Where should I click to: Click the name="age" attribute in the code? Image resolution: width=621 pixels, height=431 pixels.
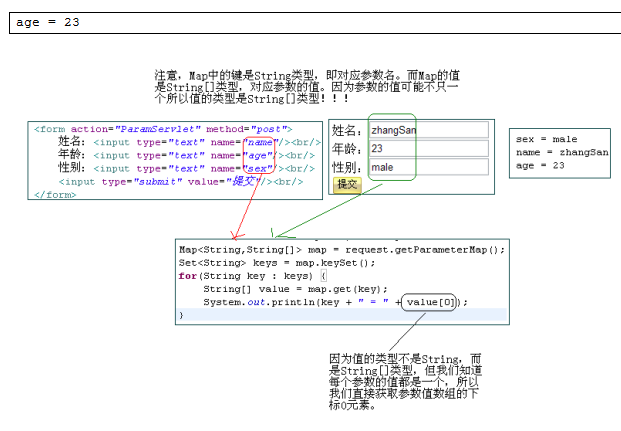242,155
